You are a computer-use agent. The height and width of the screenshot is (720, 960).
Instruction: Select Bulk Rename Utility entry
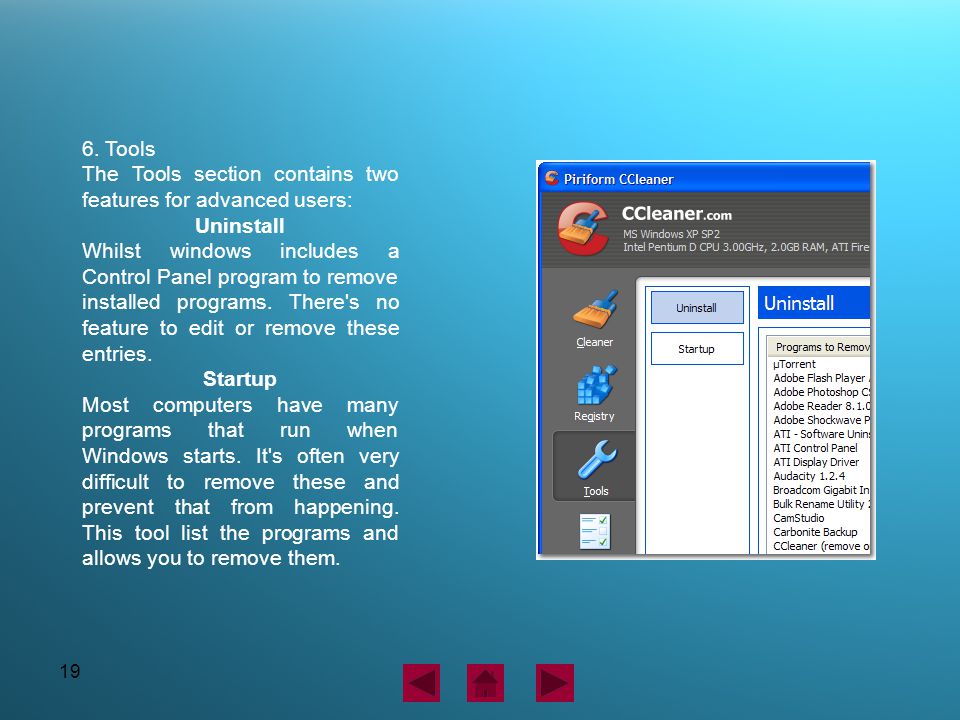819,504
